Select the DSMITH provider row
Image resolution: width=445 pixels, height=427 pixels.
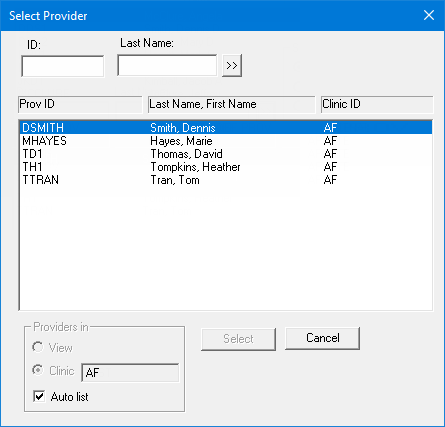pos(226,128)
